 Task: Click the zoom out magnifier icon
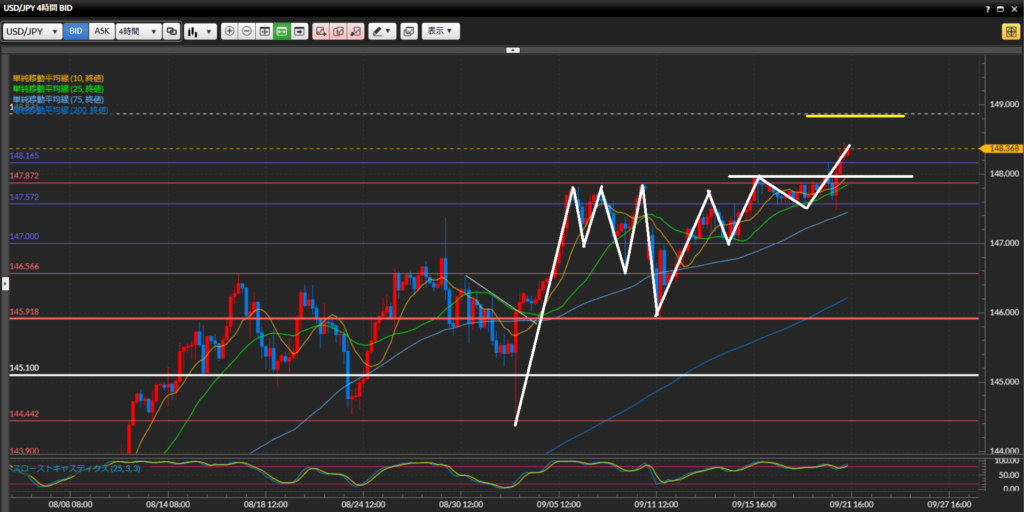[247, 31]
